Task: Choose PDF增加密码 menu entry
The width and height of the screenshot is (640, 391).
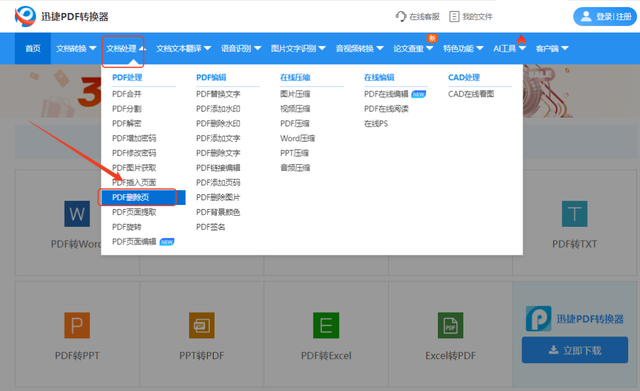Action: (x=134, y=138)
